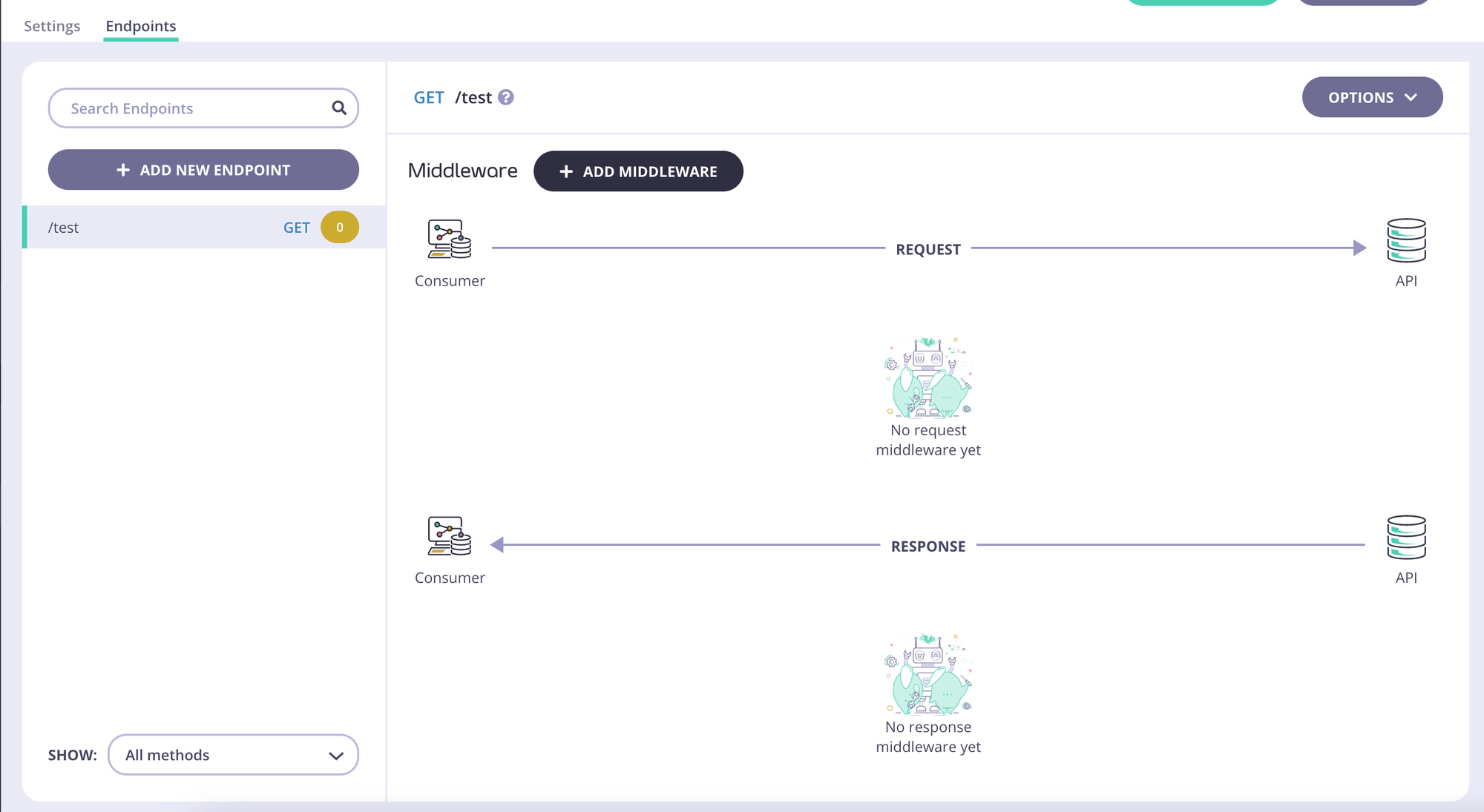Click the yellow counter badge showing 0
The height and width of the screenshot is (812, 1484).
coord(340,227)
